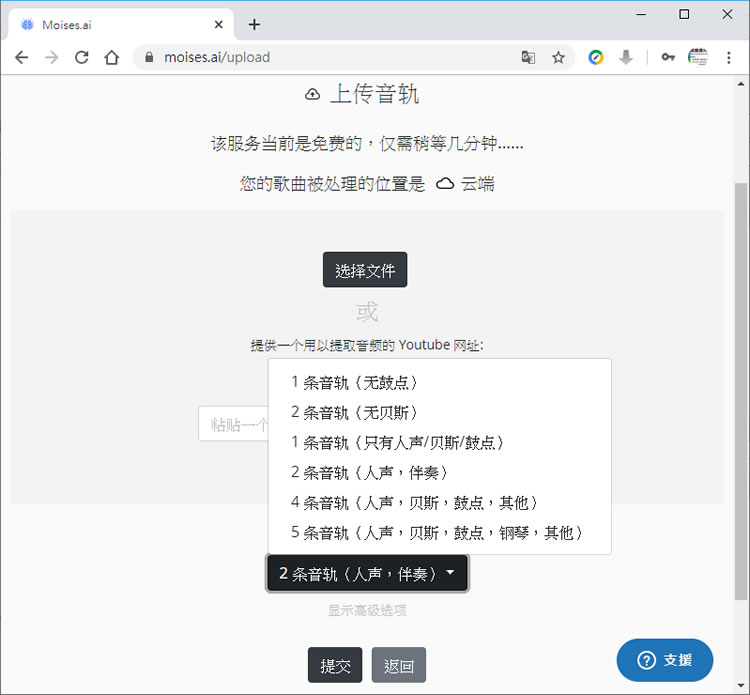Click the 返回 button

398,665
